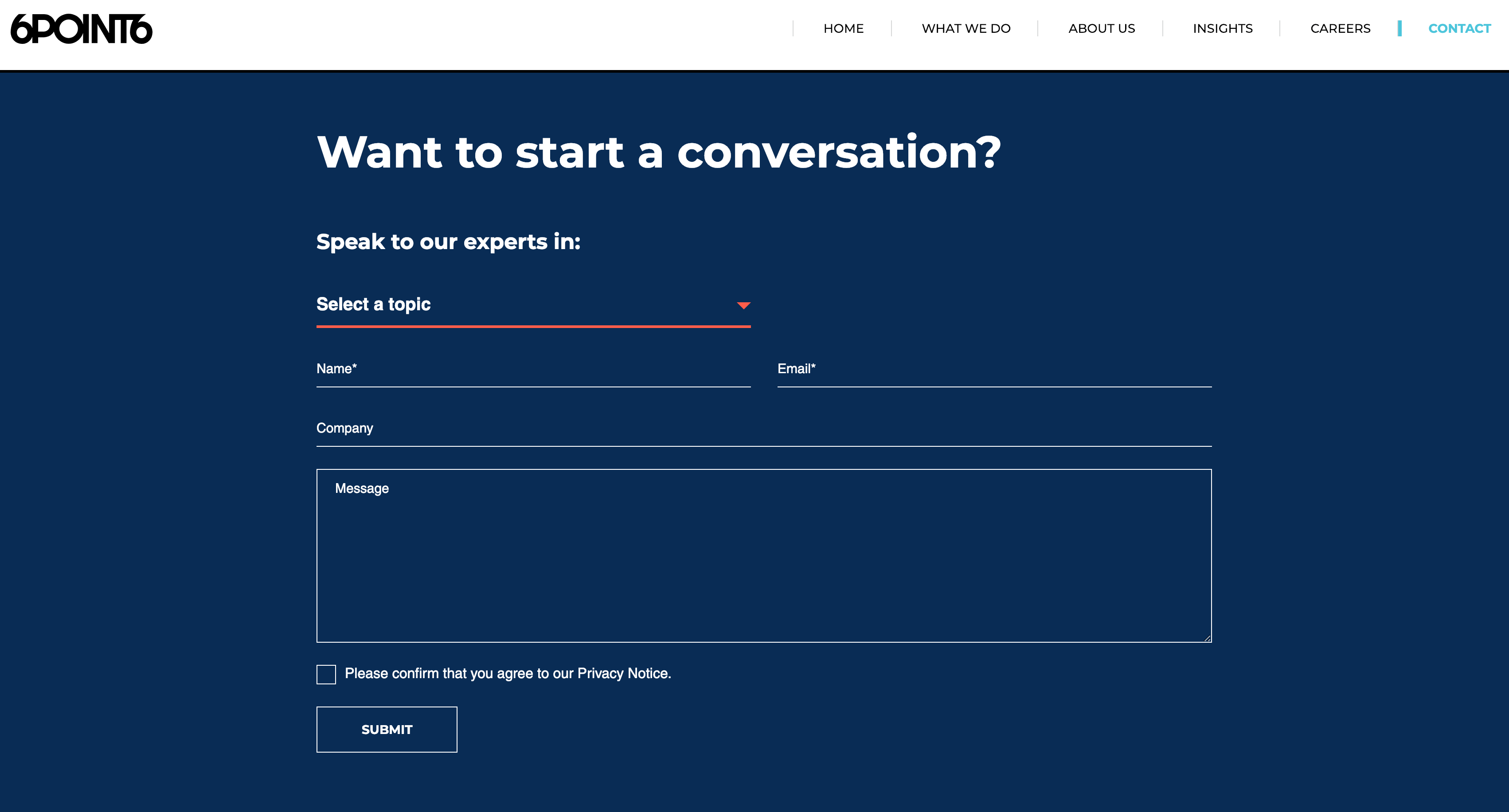
Task: Click into the Email field
Action: pyautogui.click(x=994, y=370)
